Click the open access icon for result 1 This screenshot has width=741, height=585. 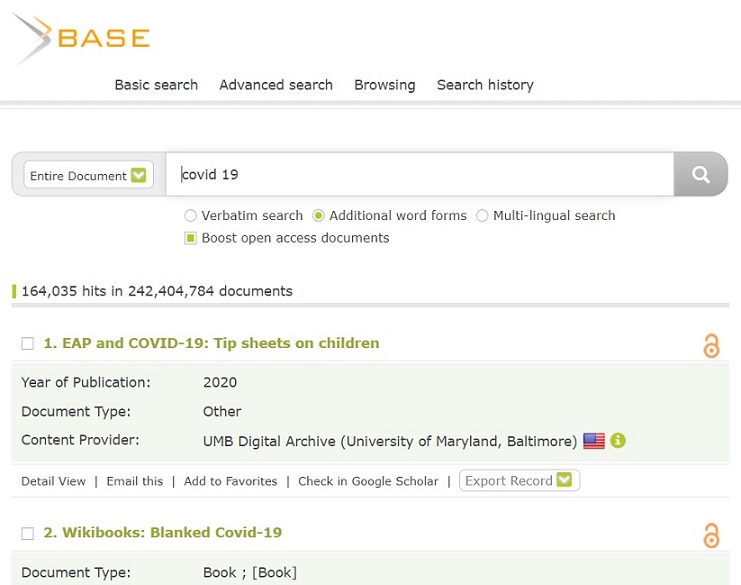pos(711,346)
